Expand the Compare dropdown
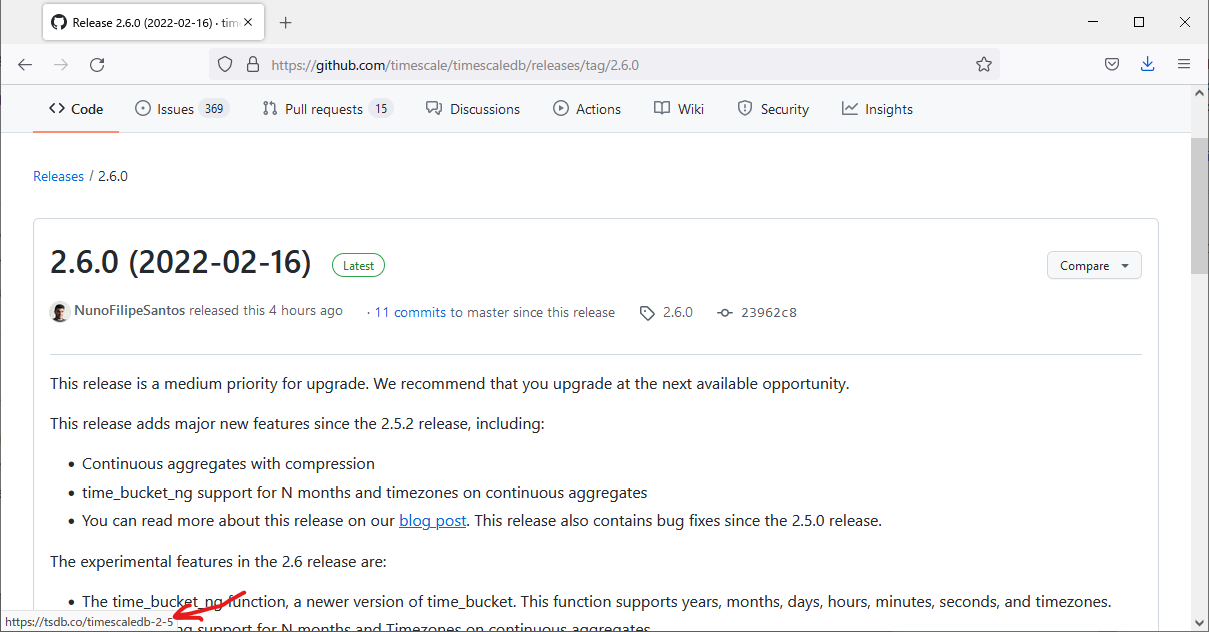This screenshot has height=632, width=1209. [x=1094, y=266]
